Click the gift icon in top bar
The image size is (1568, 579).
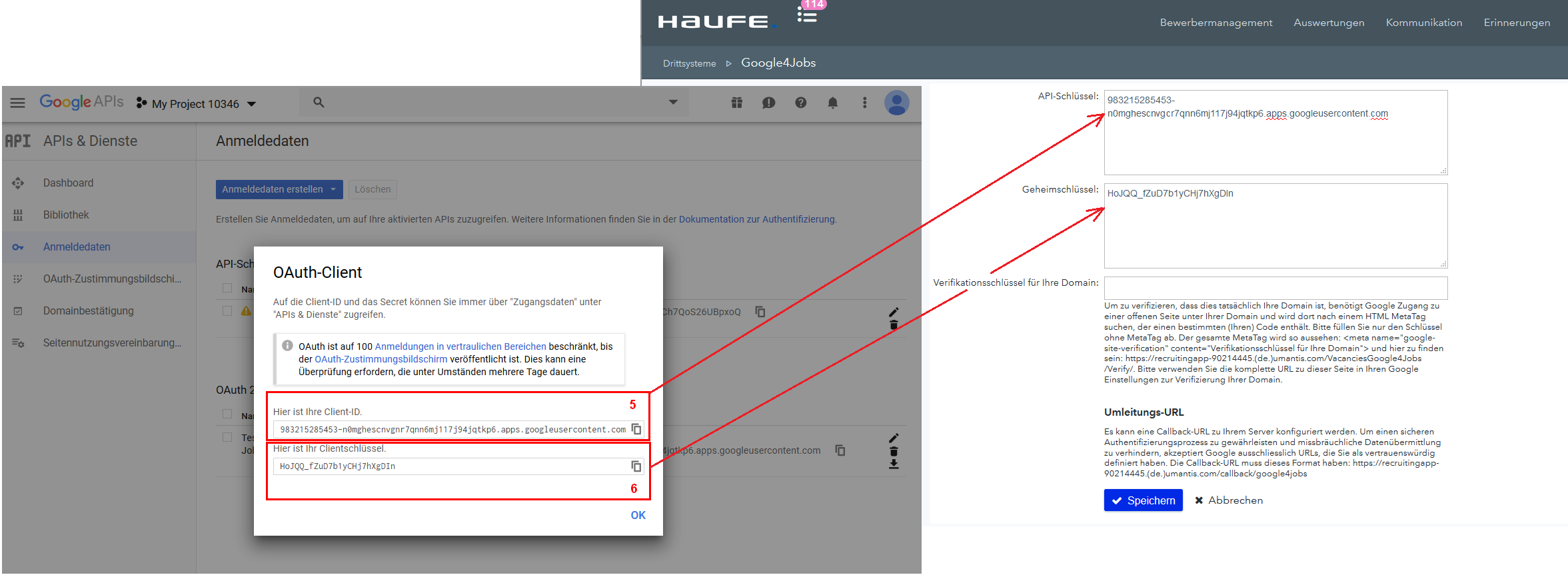[736, 103]
